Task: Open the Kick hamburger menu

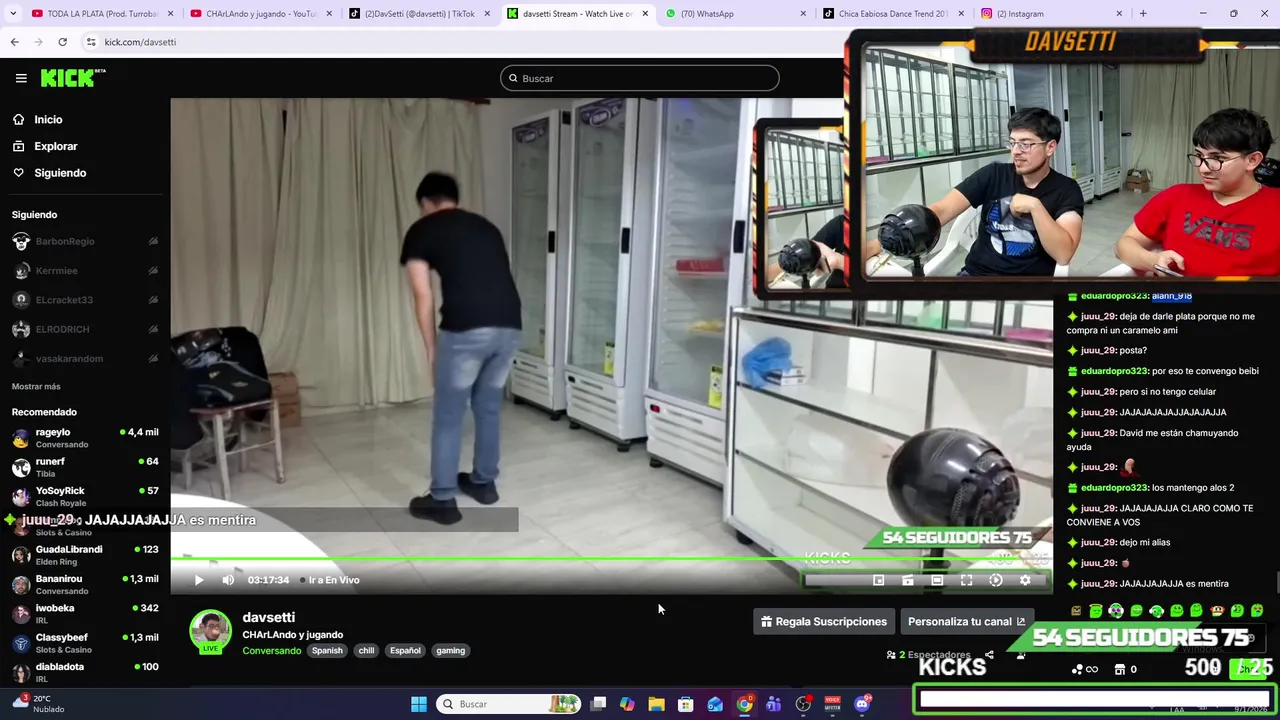Action: 21,78
